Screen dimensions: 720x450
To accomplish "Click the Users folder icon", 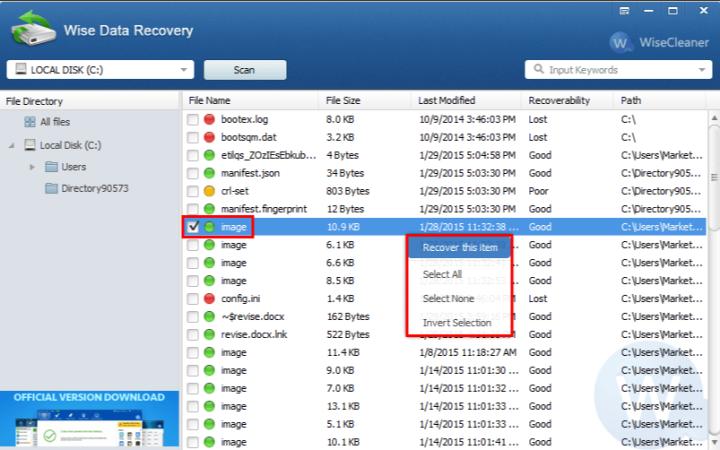I will click(51, 166).
